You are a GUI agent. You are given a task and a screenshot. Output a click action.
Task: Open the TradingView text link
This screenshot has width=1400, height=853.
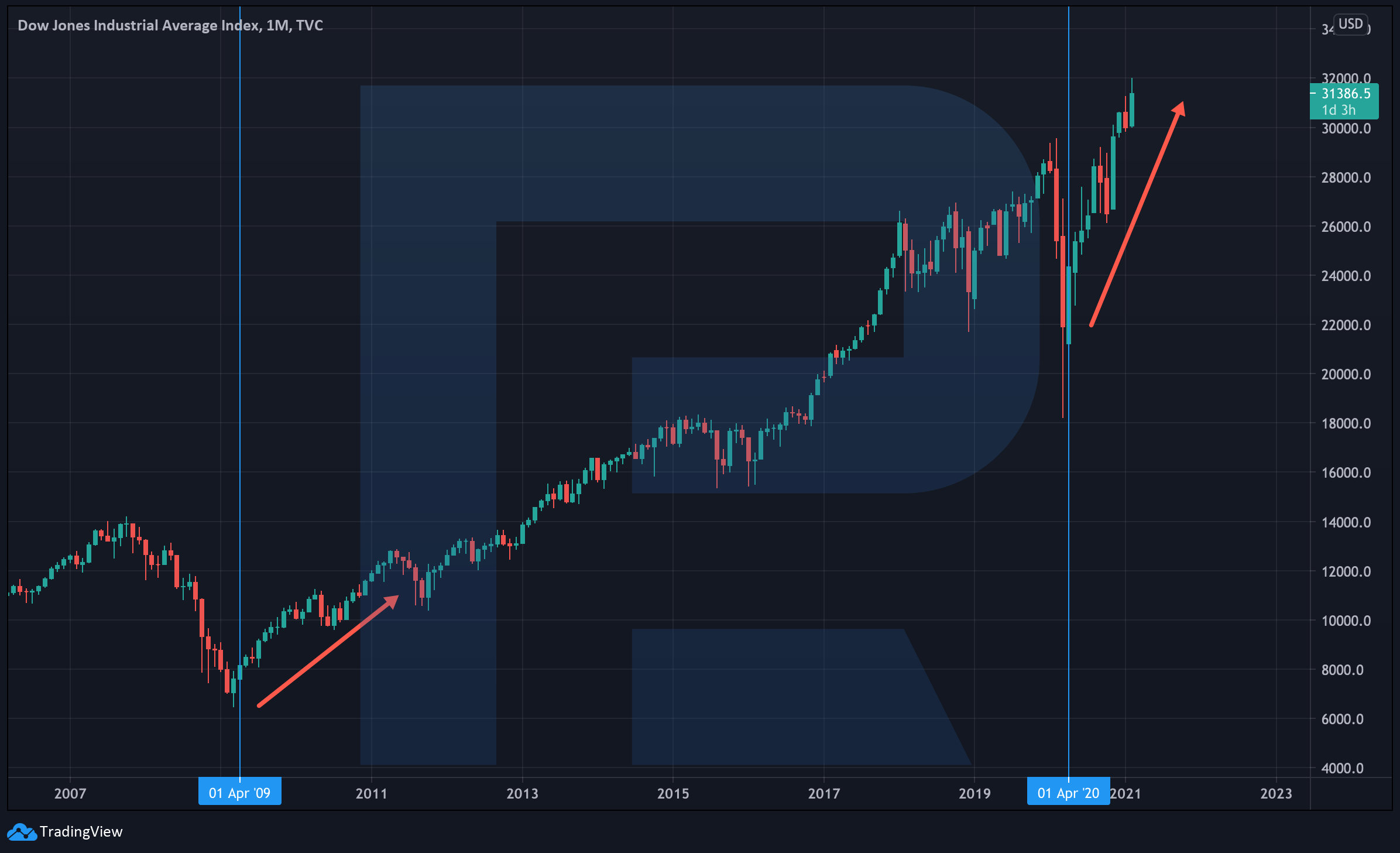(x=81, y=832)
